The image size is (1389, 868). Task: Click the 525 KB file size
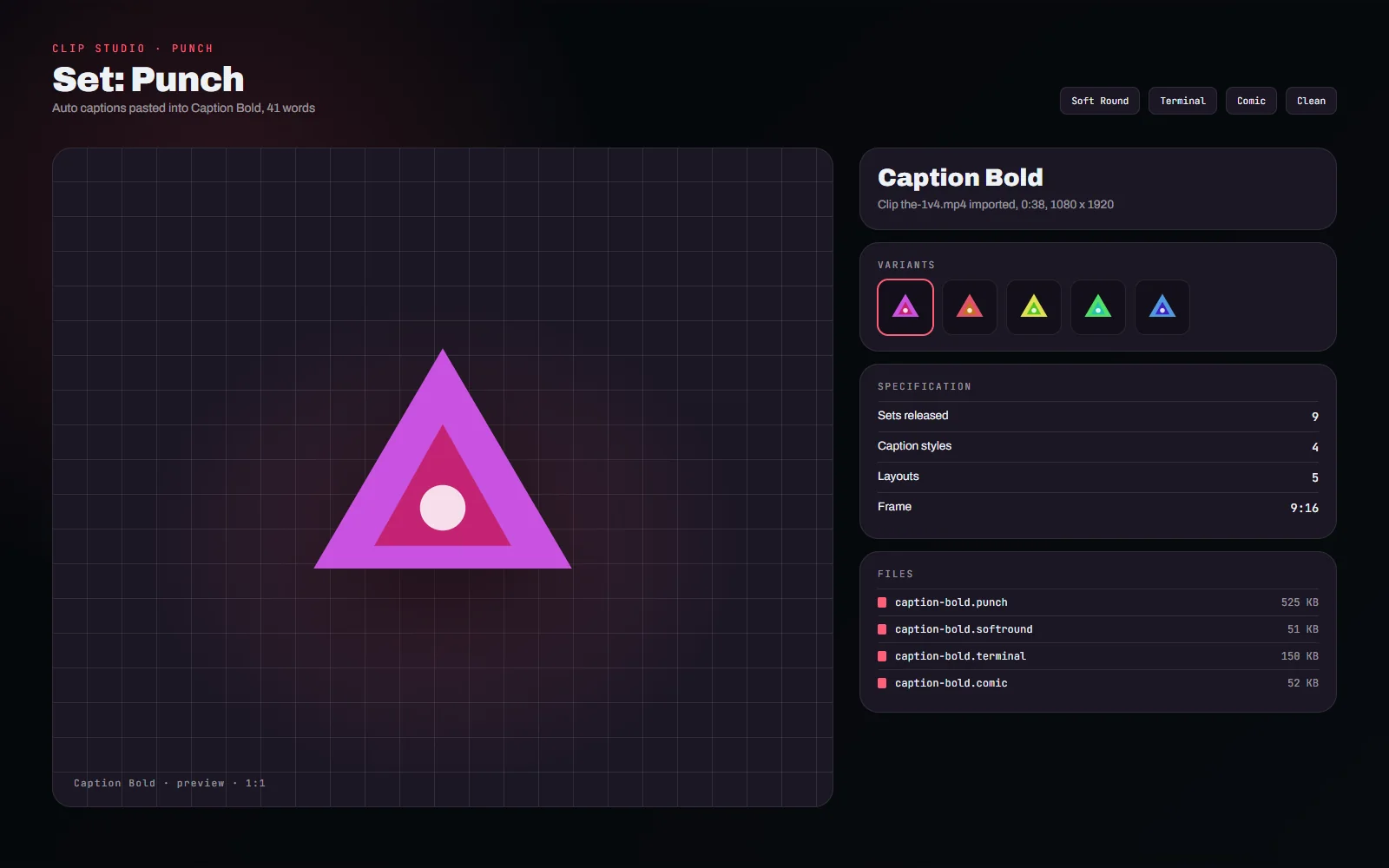pos(1300,602)
